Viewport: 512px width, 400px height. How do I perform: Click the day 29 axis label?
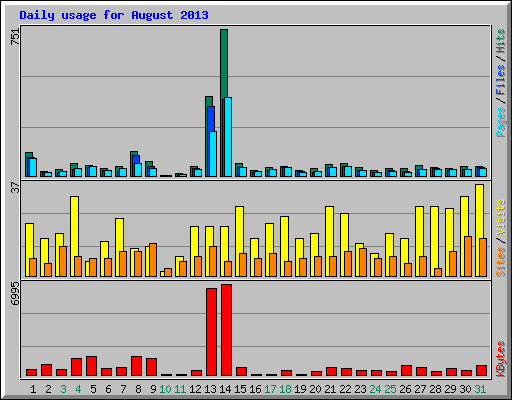tap(450, 389)
